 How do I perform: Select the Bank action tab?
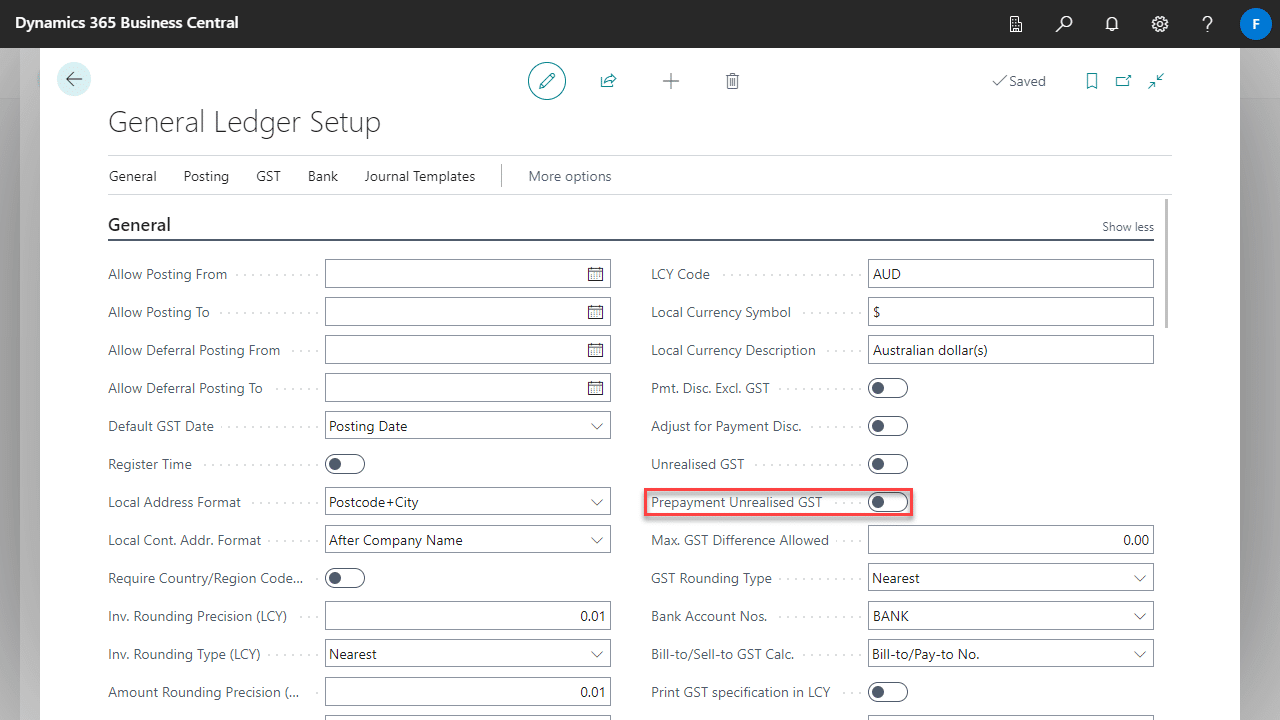coord(323,176)
